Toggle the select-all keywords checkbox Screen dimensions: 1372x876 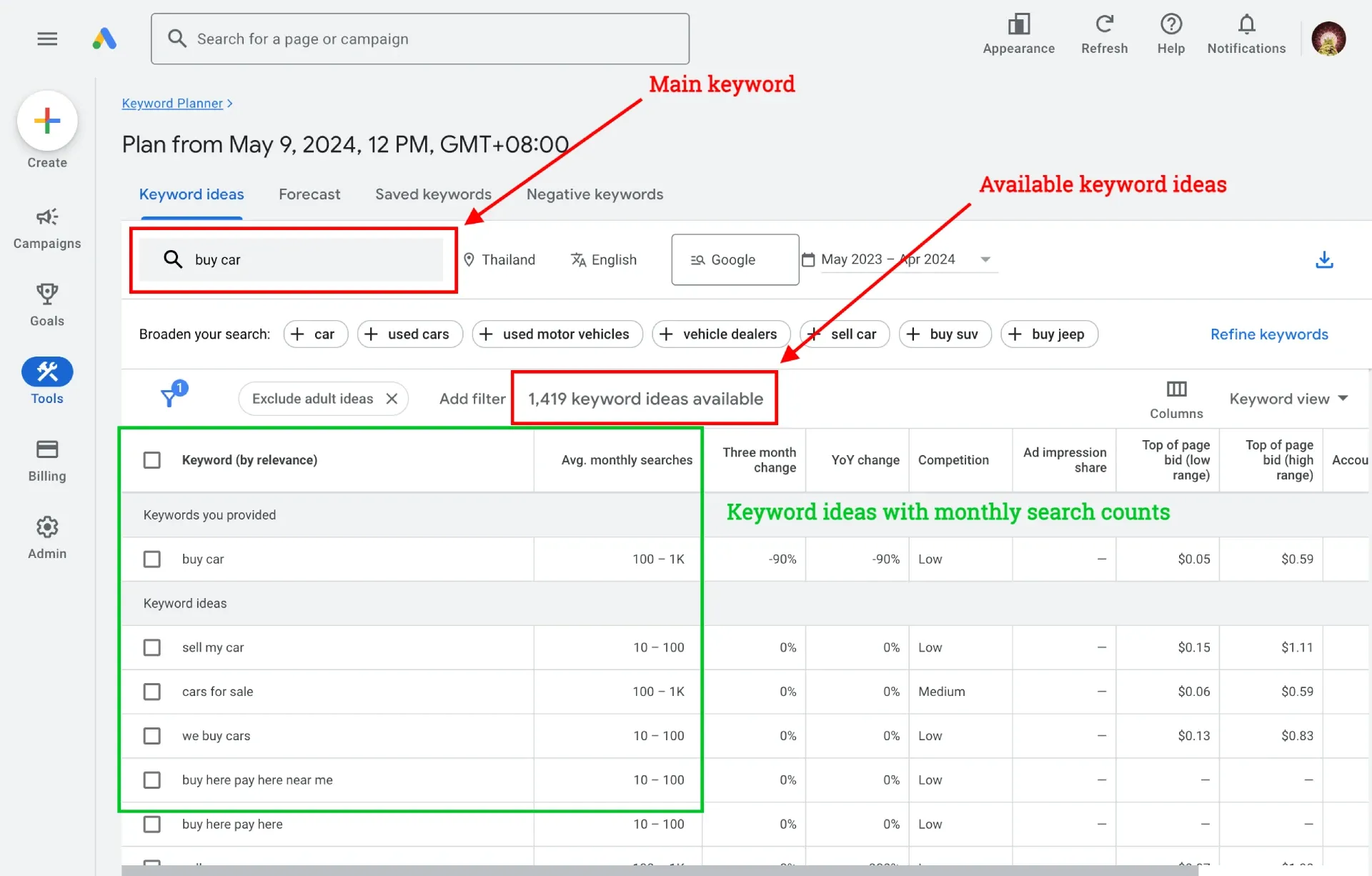pos(151,460)
